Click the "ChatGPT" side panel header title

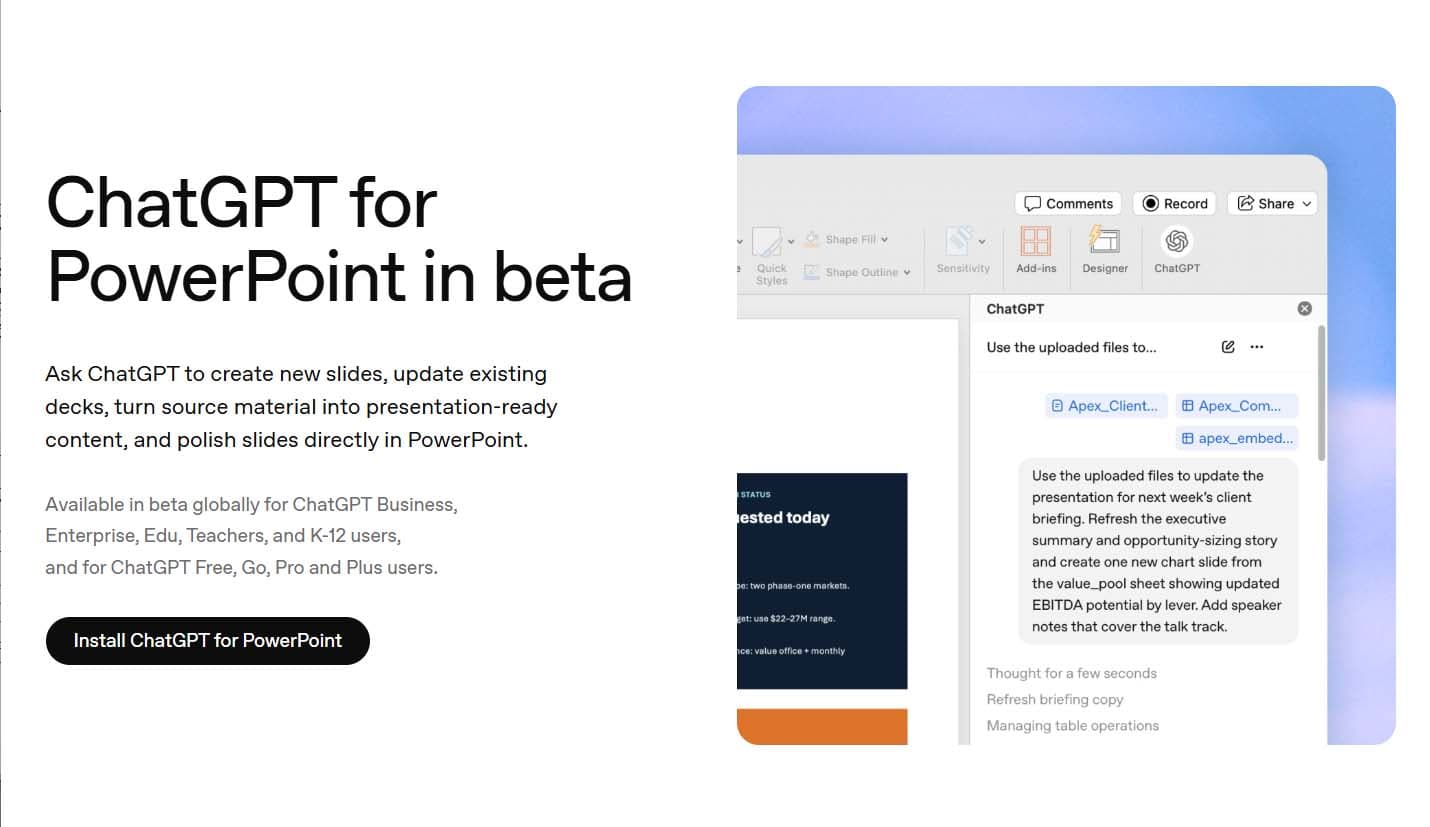(x=1015, y=309)
